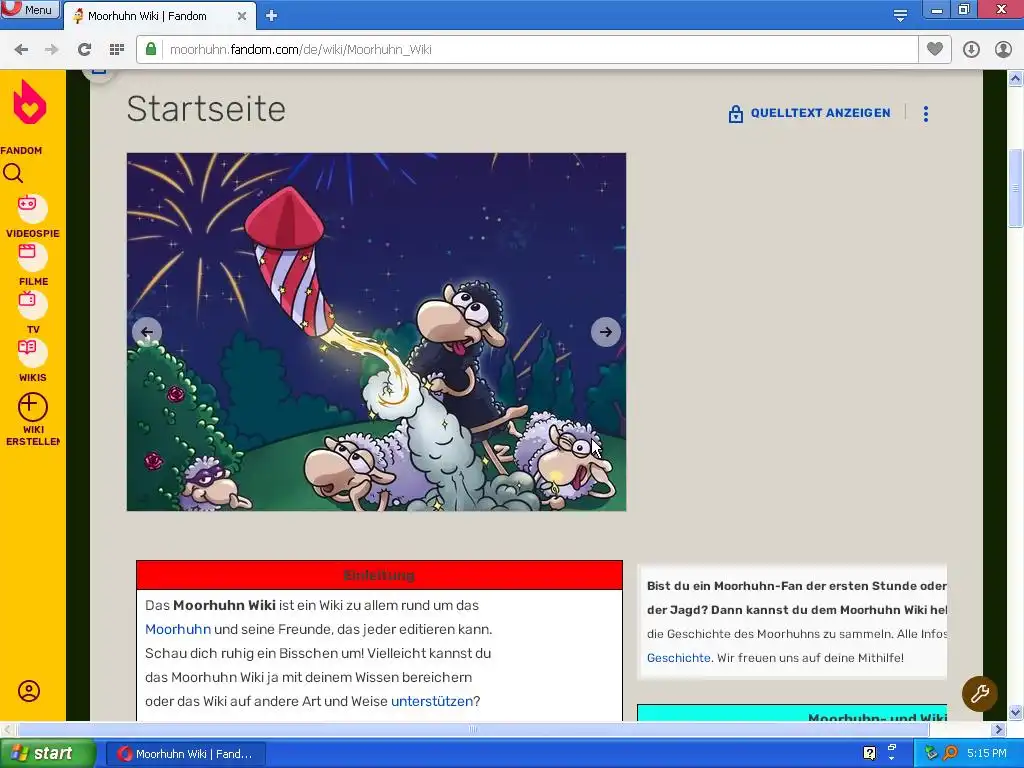Reload the current page
Viewport: 1024px width, 768px height.
84,50
